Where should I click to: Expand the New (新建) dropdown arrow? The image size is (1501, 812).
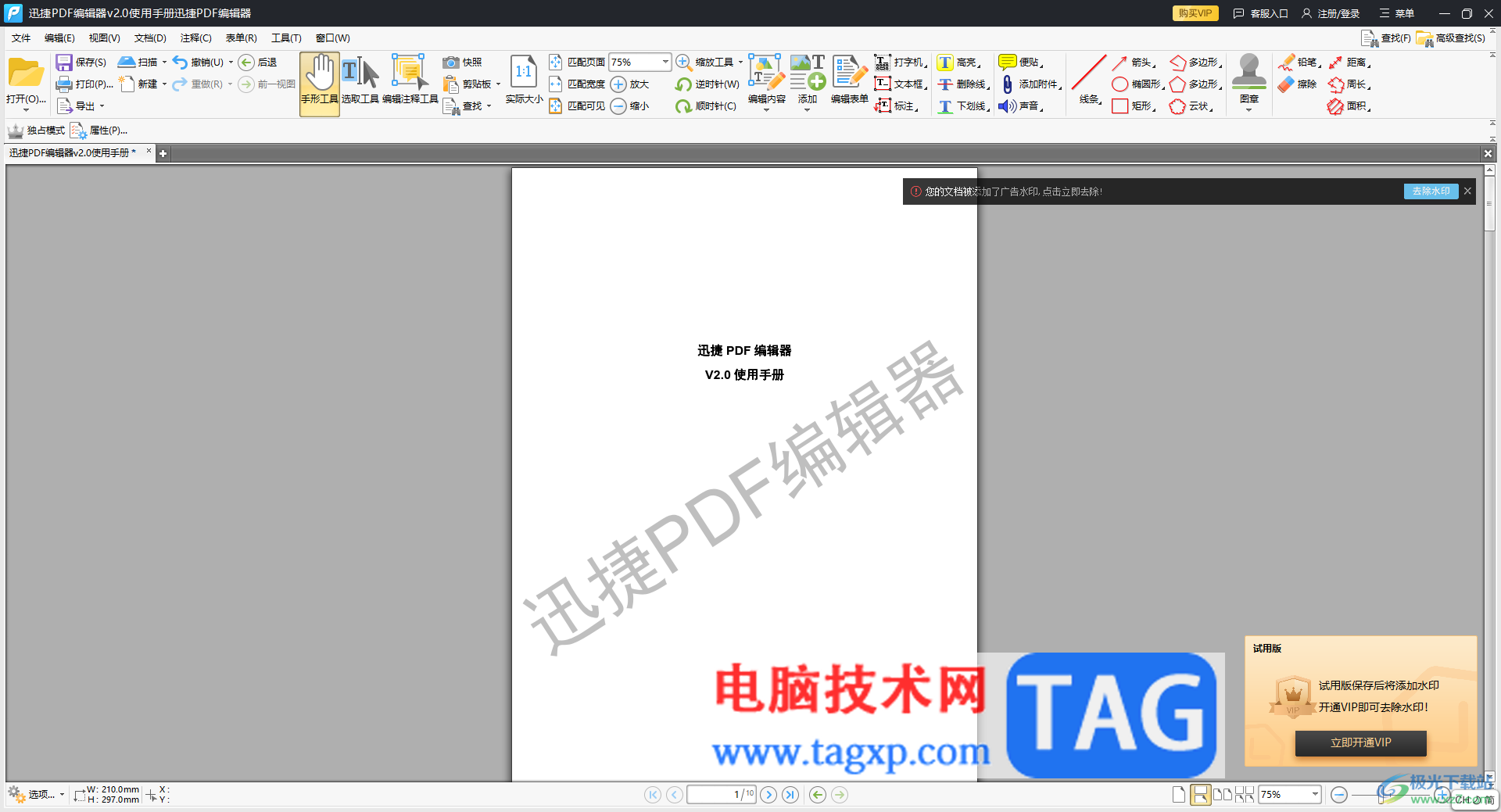pyautogui.click(x=164, y=84)
